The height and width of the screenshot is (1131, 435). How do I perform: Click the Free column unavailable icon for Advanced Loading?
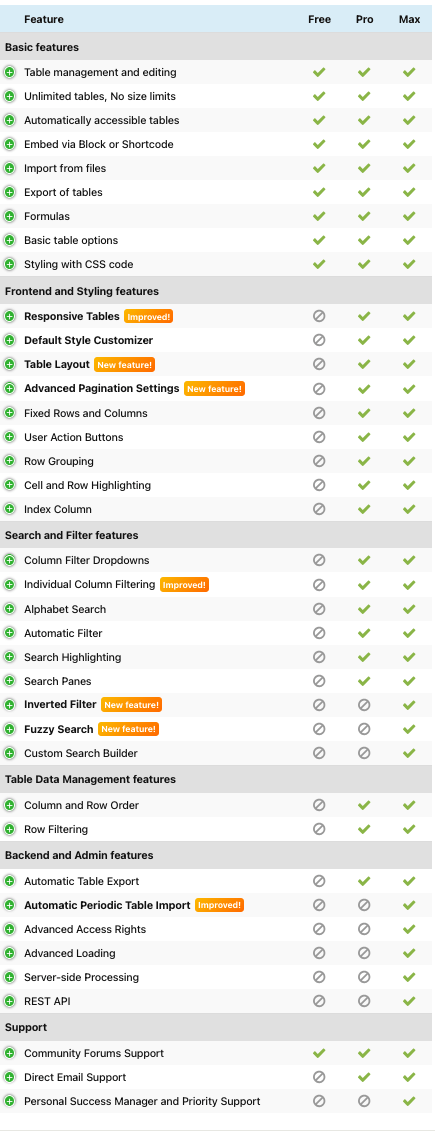319,953
